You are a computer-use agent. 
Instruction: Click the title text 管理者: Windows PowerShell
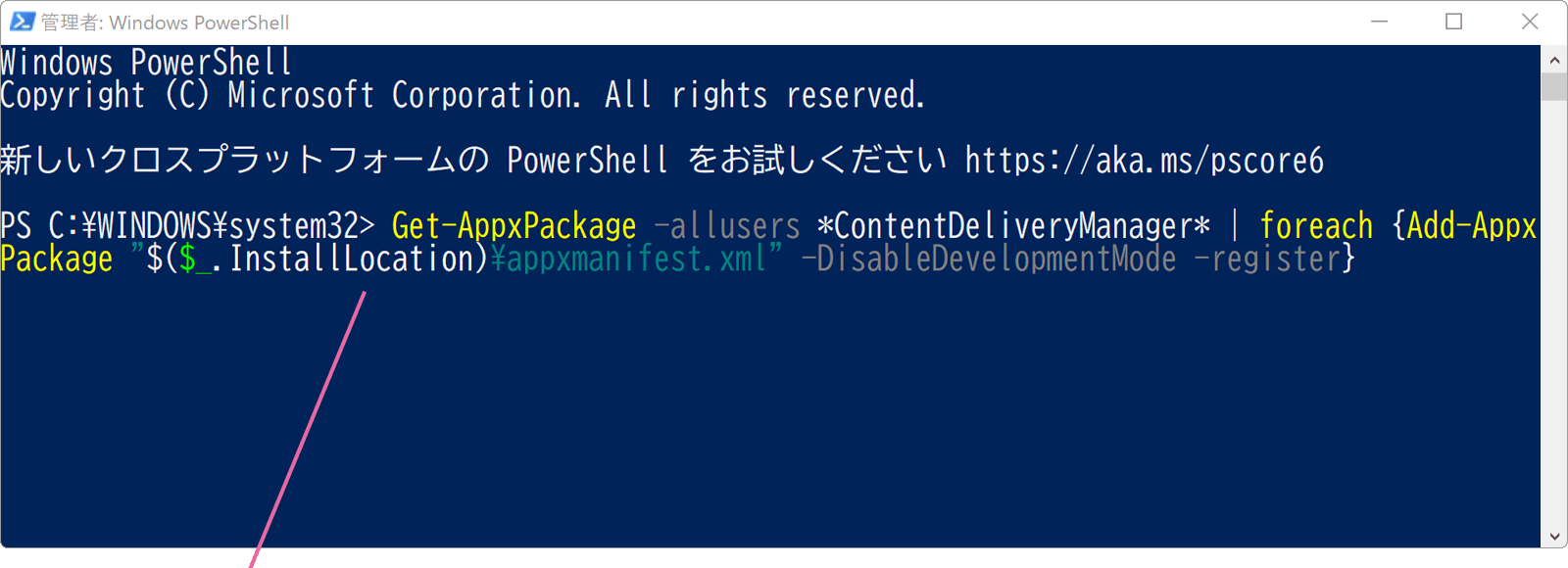pos(165,22)
